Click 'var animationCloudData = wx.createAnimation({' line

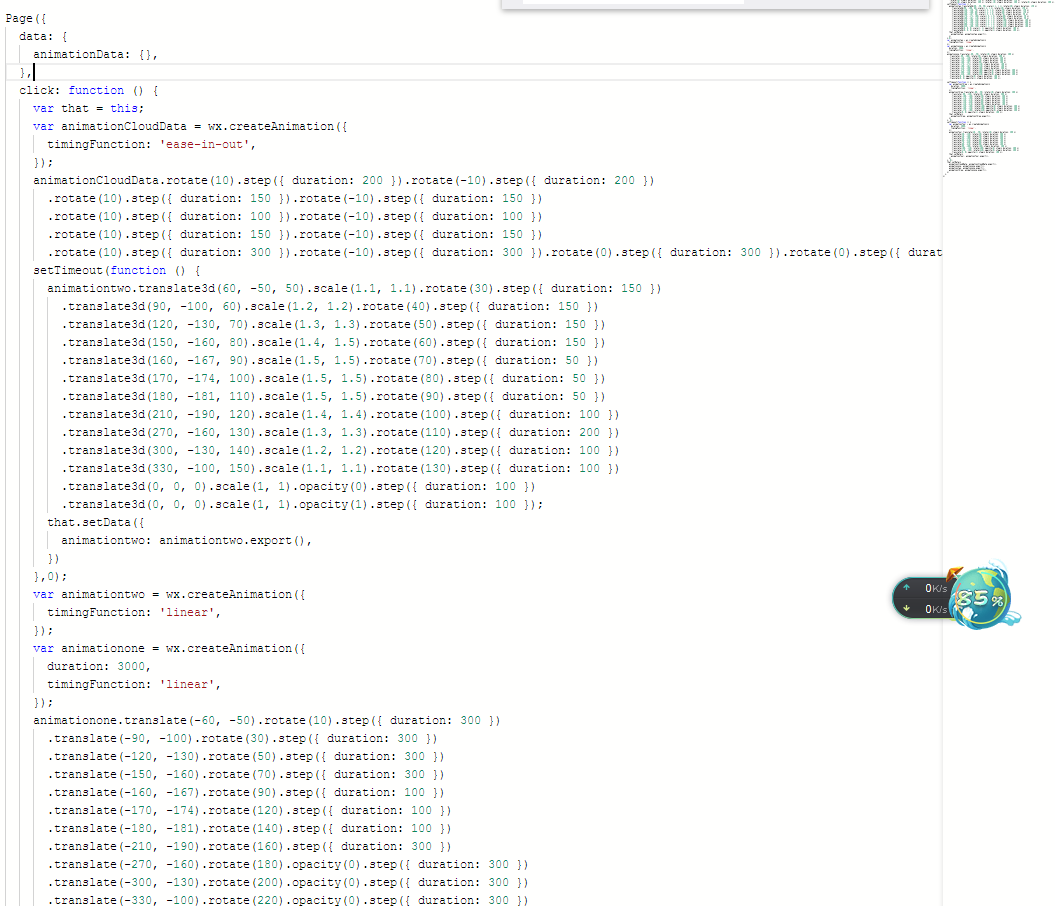click(x=190, y=126)
